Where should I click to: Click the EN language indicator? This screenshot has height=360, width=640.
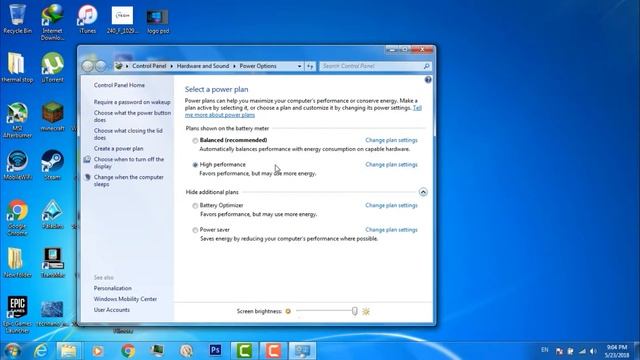coord(544,350)
